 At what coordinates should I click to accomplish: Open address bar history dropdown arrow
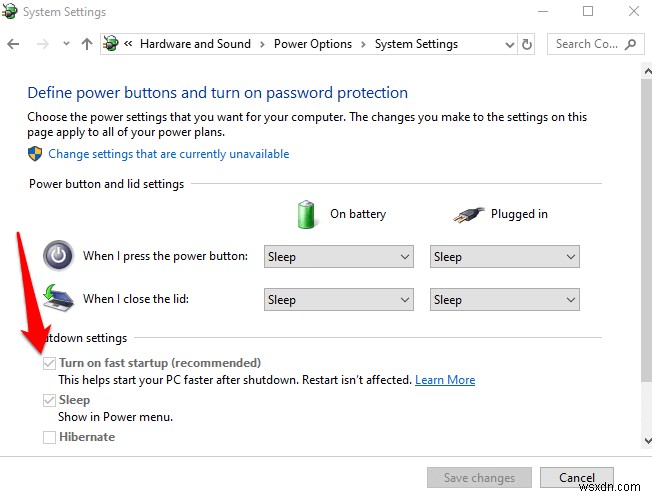pyautogui.click(x=506, y=44)
